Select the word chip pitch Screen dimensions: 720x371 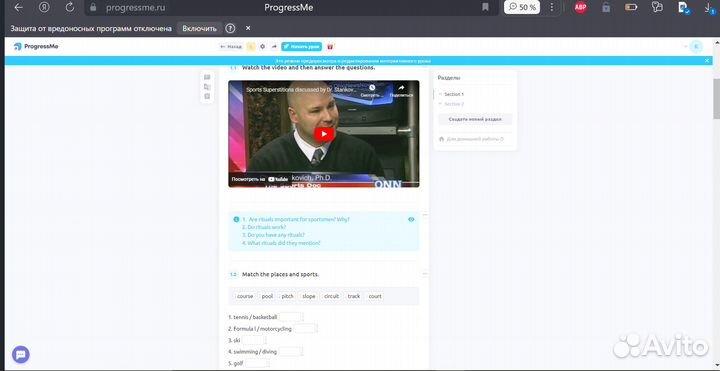(287, 296)
